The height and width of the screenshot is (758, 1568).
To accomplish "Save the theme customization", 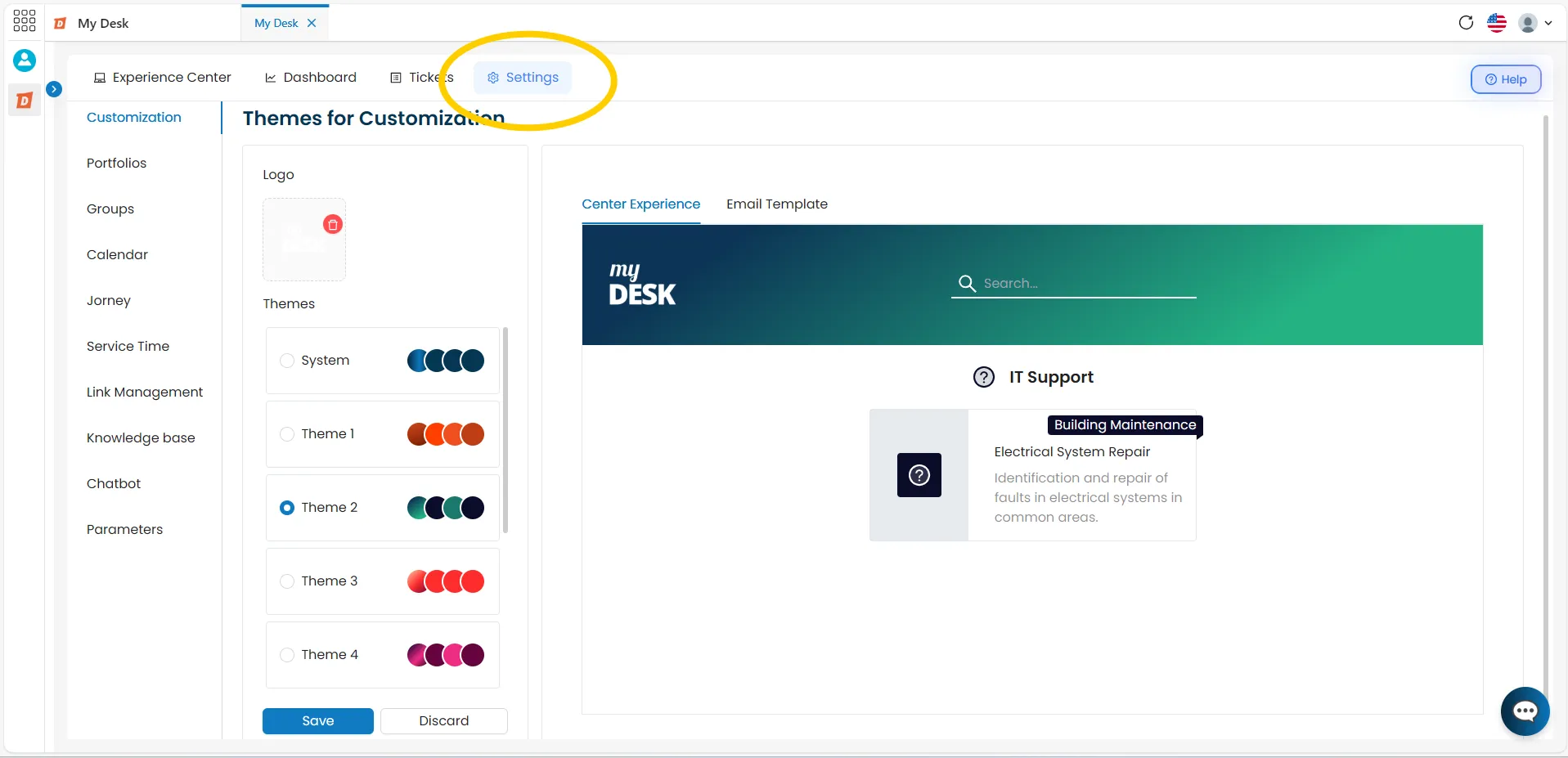I will pyautogui.click(x=318, y=720).
